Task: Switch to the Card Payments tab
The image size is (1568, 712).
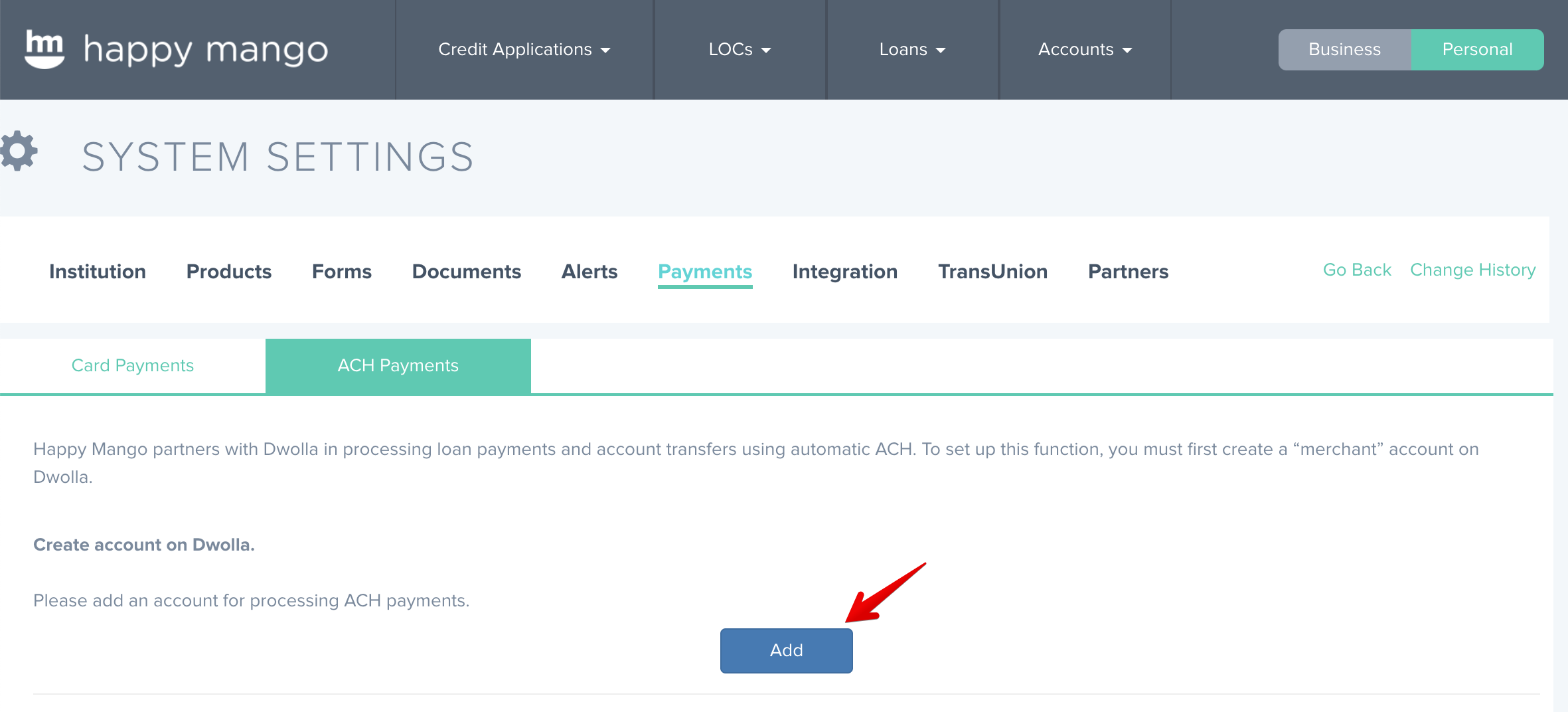Action: (133, 366)
